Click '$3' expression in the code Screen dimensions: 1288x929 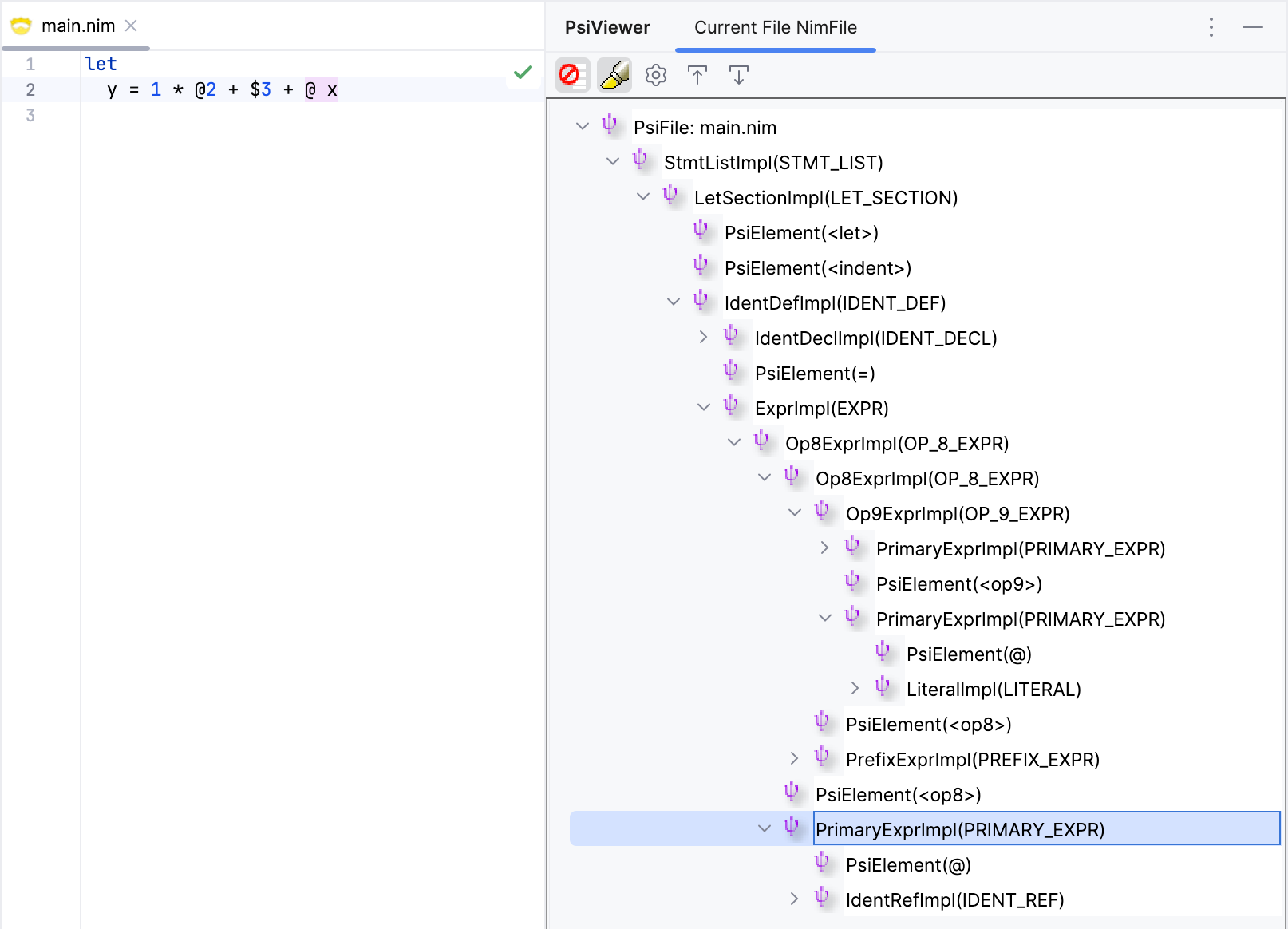tap(260, 89)
